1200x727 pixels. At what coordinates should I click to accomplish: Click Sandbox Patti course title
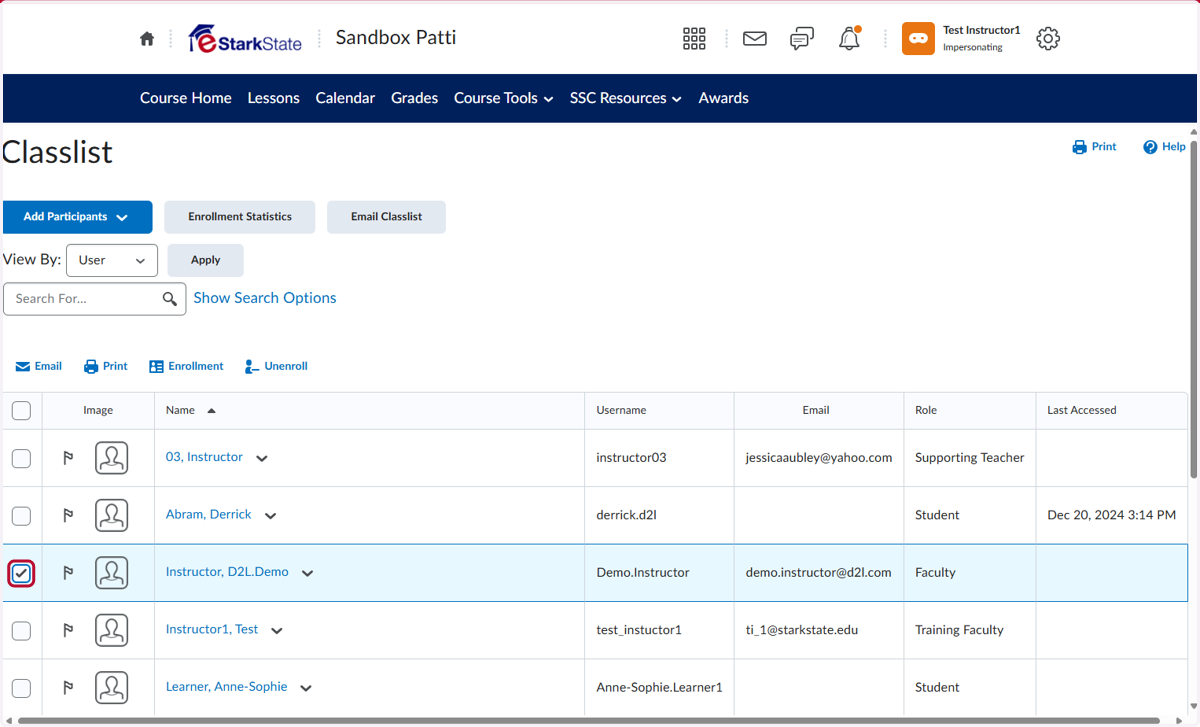pyautogui.click(x=396, y=38)
